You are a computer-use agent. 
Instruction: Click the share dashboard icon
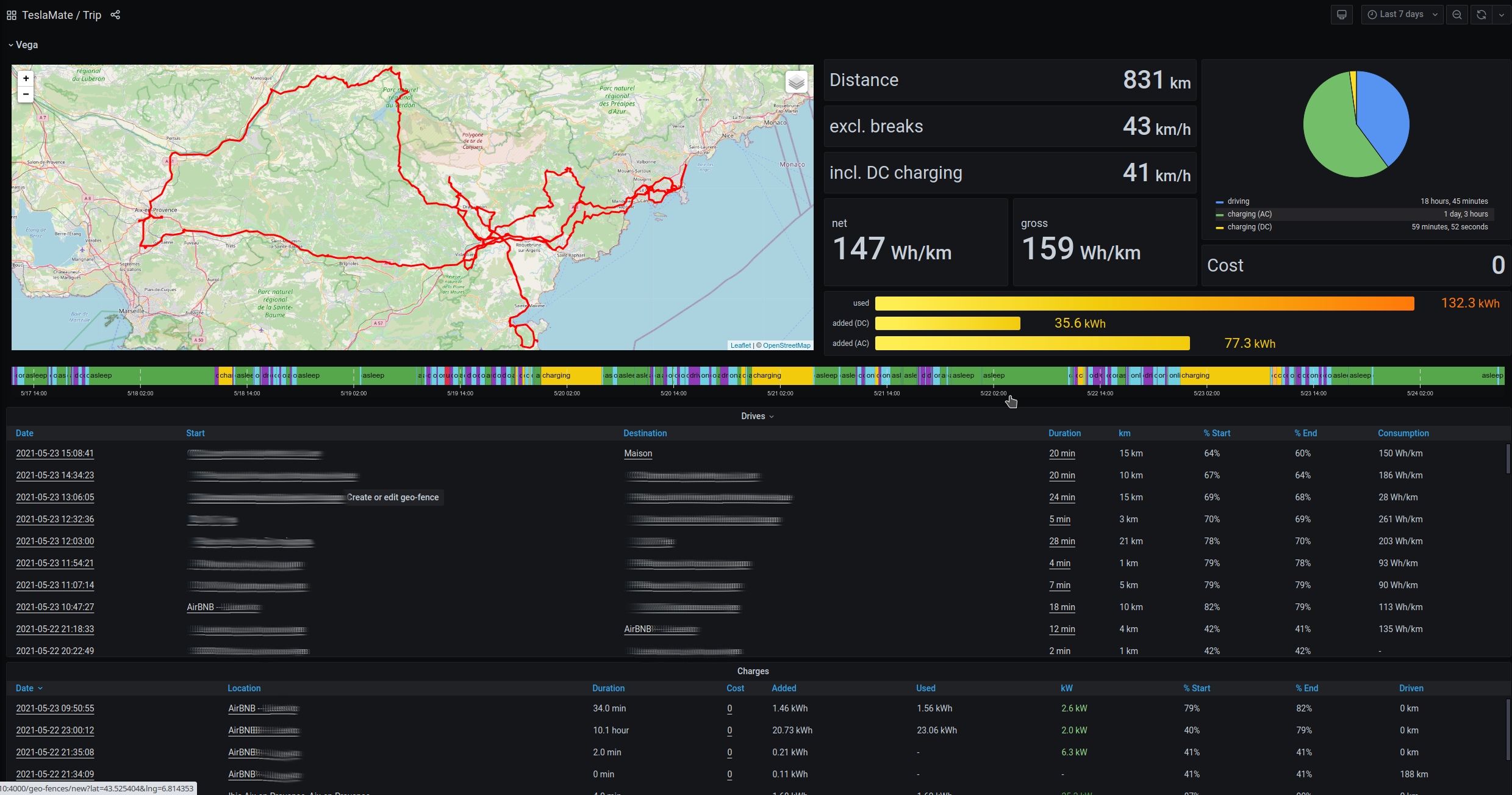coord(115,15)
